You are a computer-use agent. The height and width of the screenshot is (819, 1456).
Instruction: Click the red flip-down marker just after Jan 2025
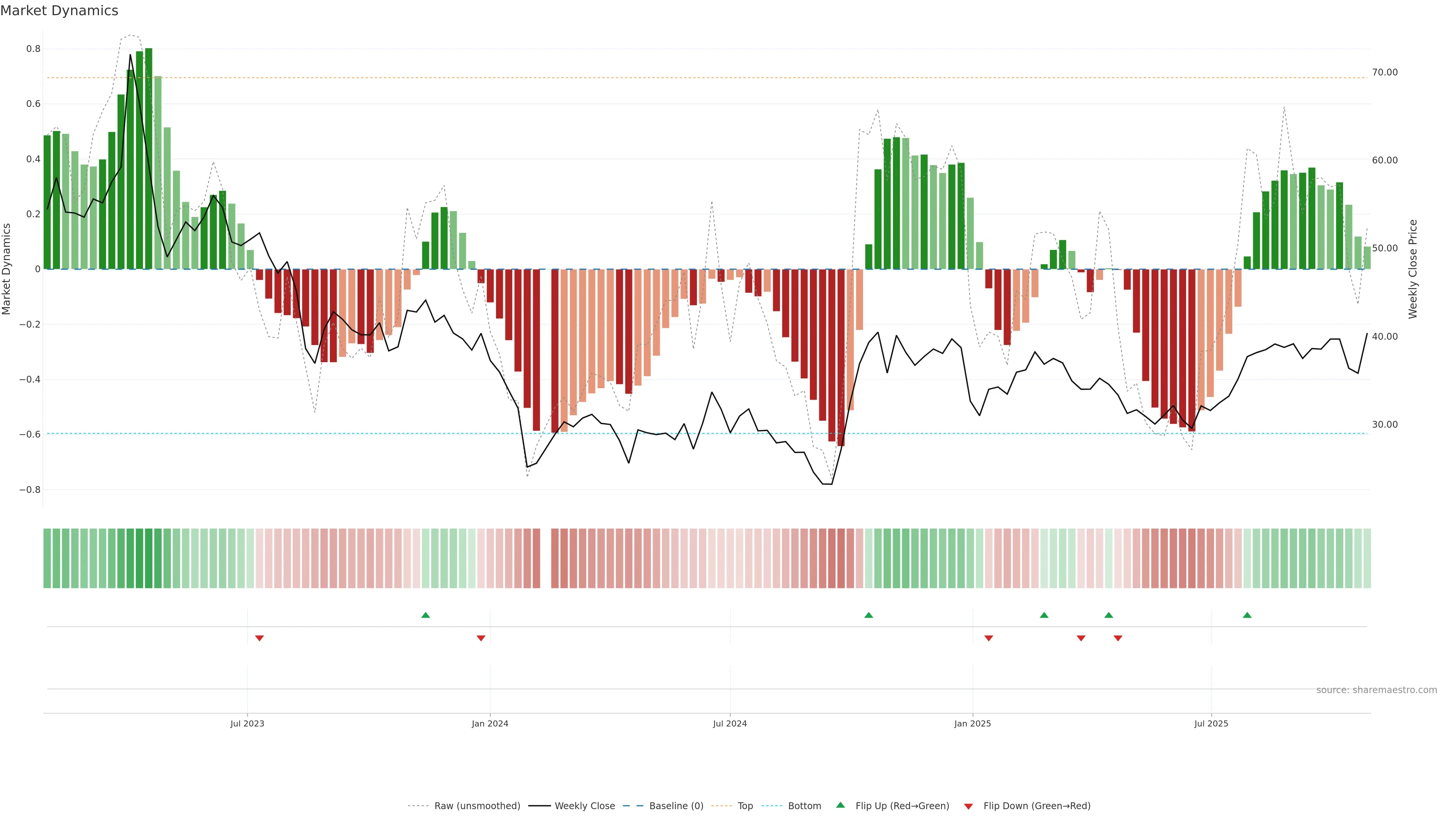pos(988,638)
